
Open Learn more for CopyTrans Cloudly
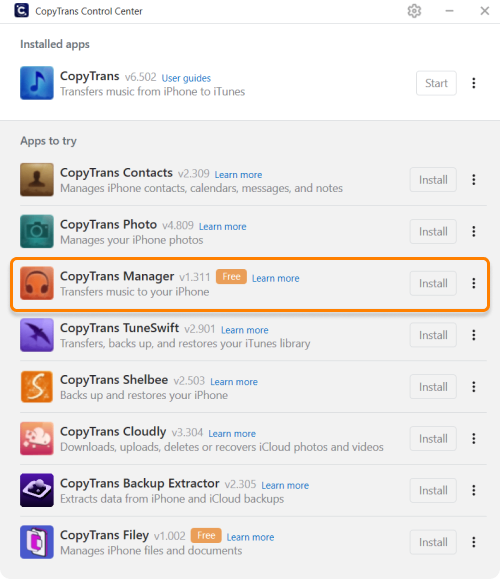pyautogui.click(x=232, y=433)
